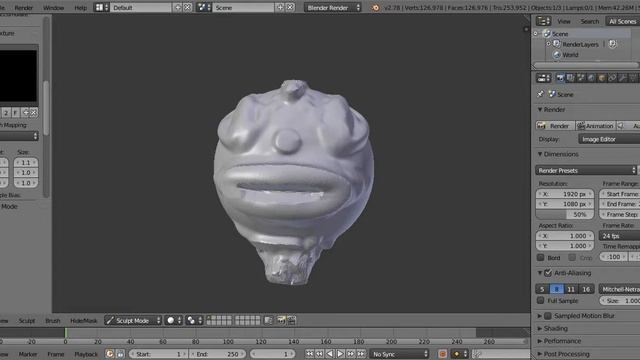Collapse the Render panel

tap(540, 109)
